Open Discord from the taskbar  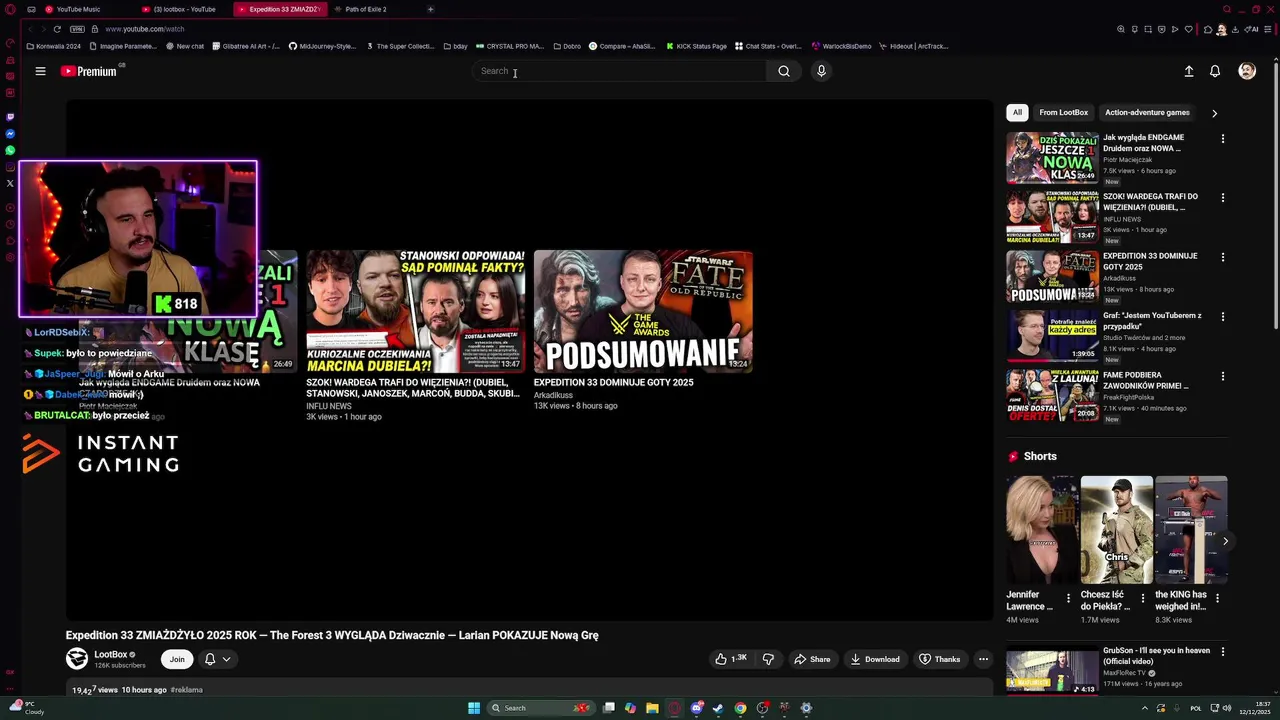pyautogui.click(x=697, y=708)
